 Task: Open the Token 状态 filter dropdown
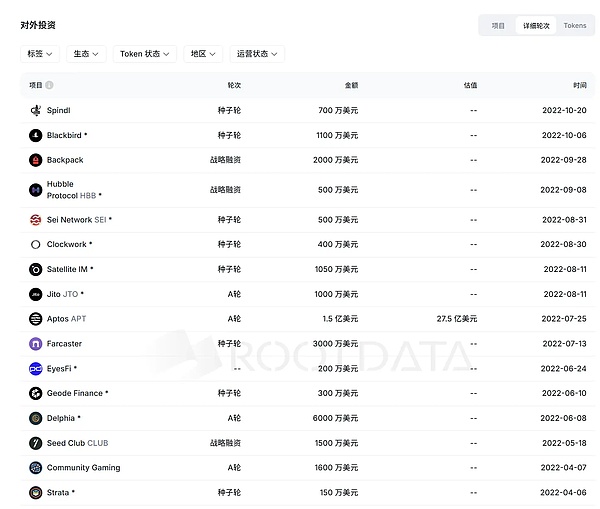[x=145, y=54]
